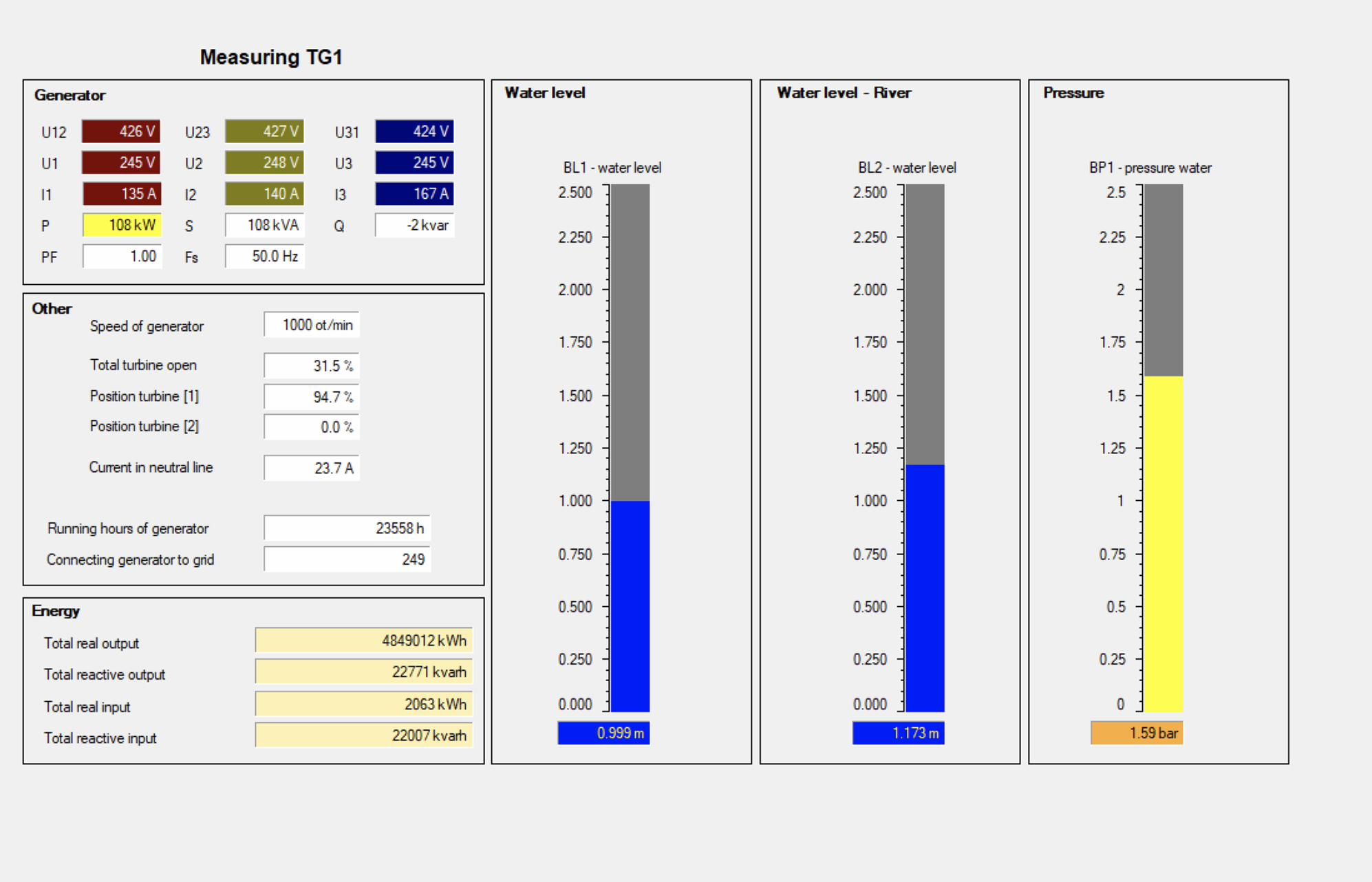Click the Other panel heading
The width and height of the screenshot is (1372, 882).
click(x=52, y=308)
